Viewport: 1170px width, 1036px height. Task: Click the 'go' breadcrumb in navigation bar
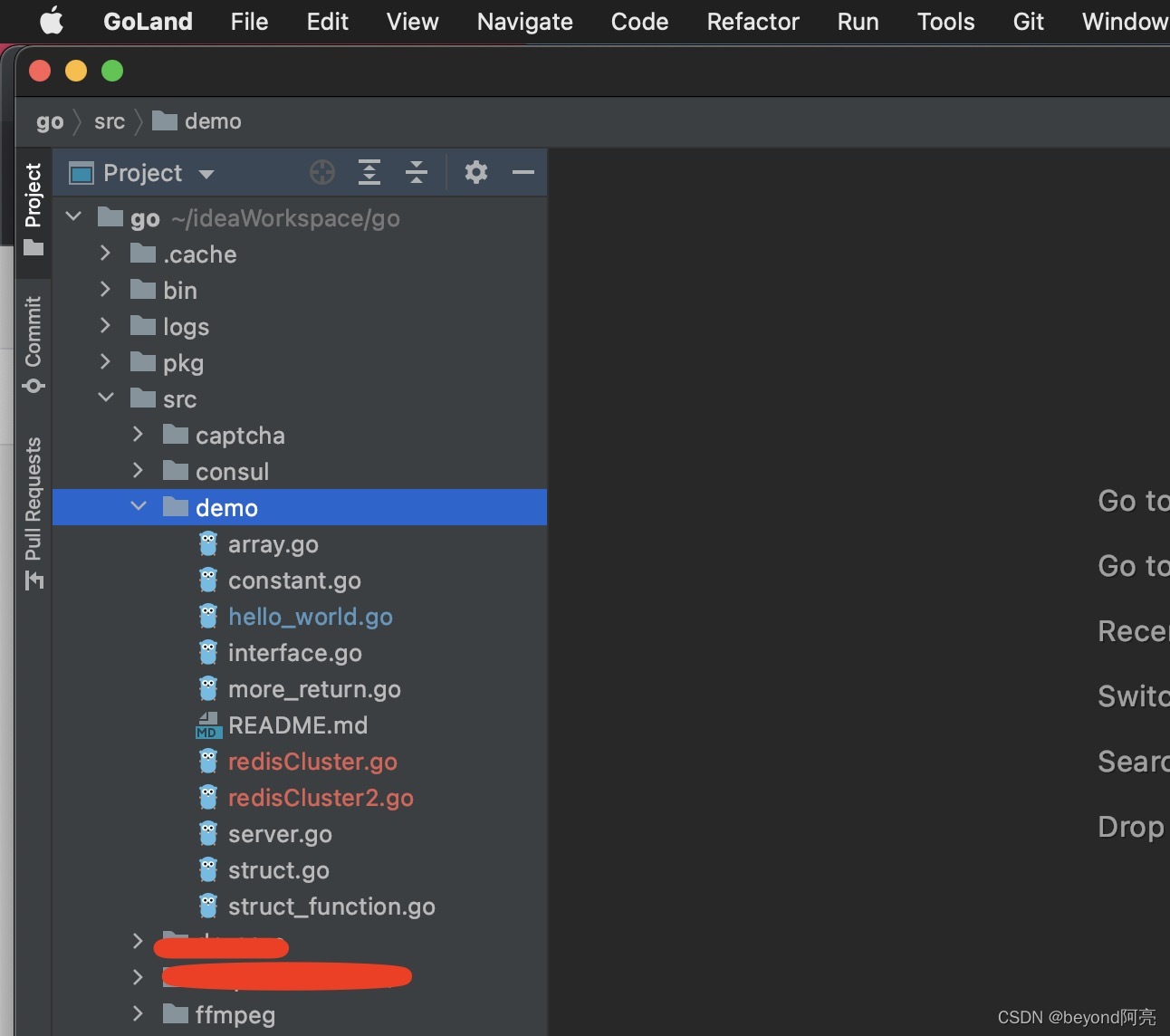pos(50,121)
